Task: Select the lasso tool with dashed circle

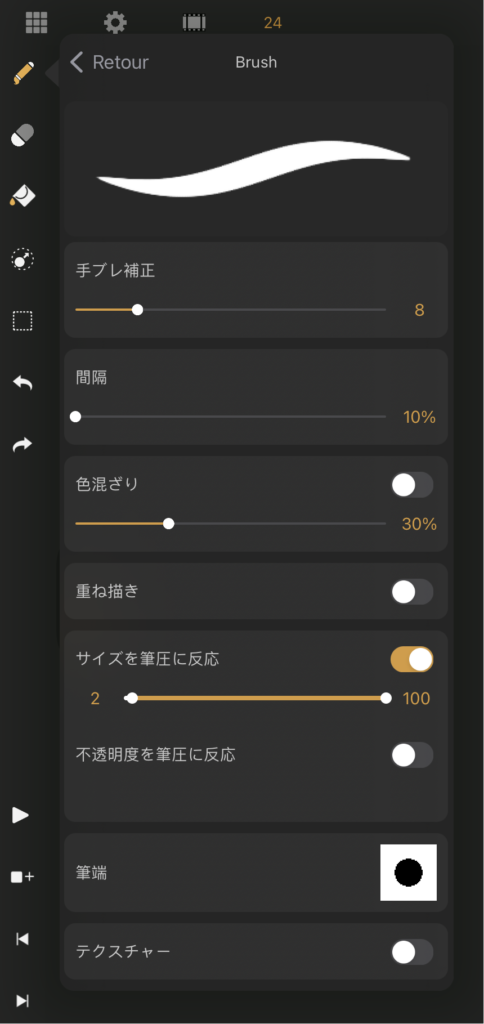Action: tap(23, 259)
